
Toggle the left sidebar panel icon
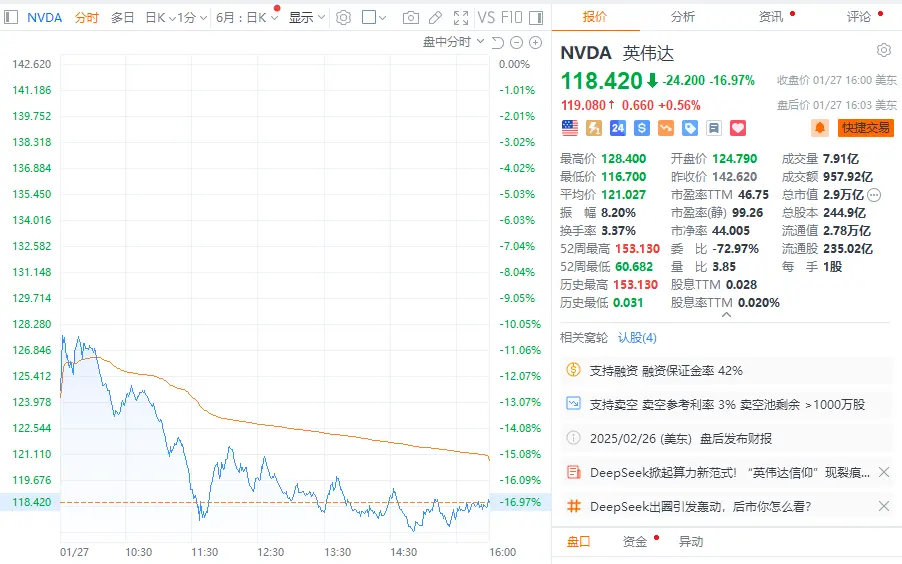point(11,17)
